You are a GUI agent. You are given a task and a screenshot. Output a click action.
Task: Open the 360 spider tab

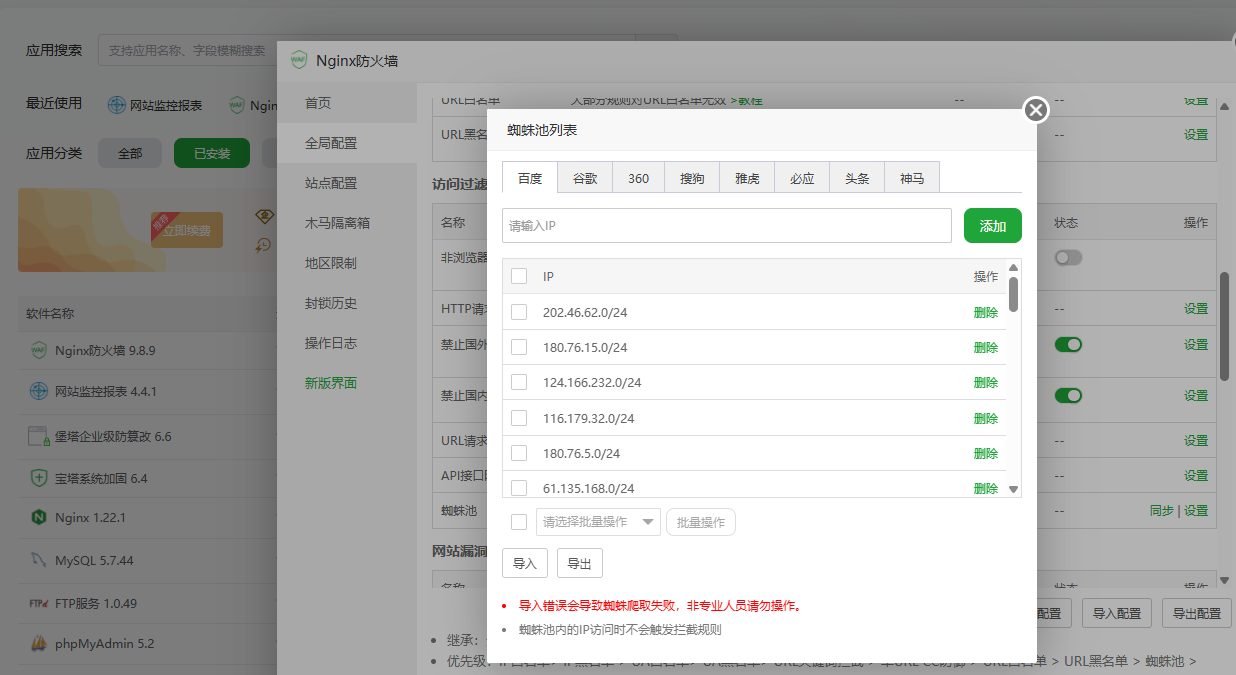click(x=639, y=178)
